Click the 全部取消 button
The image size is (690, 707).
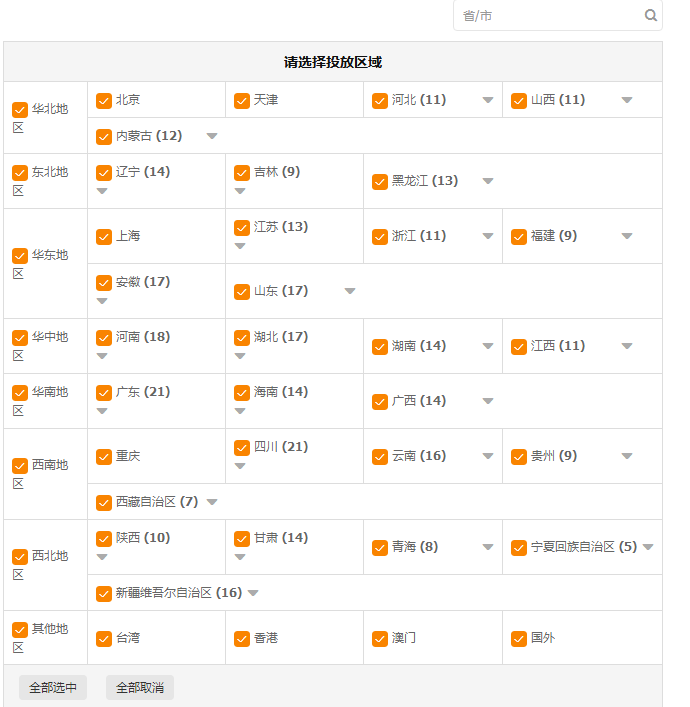(x=140, y=688)
